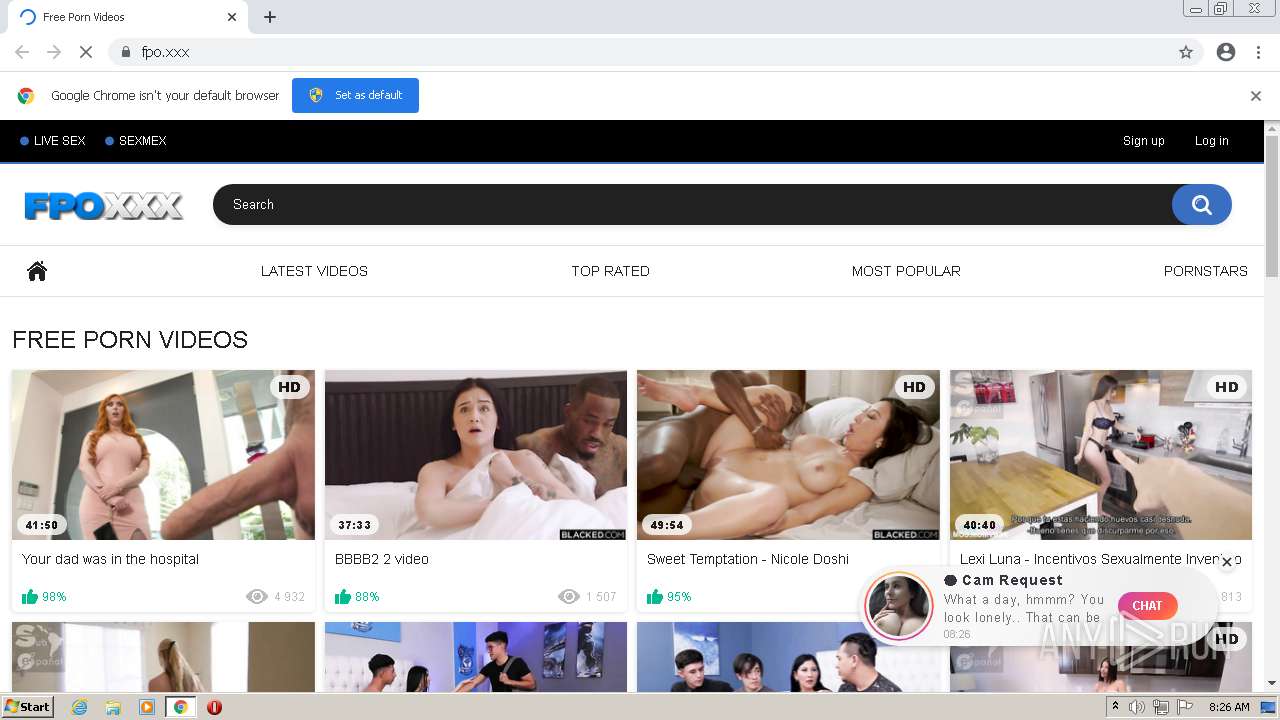Screen dimensions: 1280x720
Task: Click the Action Center flag tray icon
Action: click(1185, 707)
